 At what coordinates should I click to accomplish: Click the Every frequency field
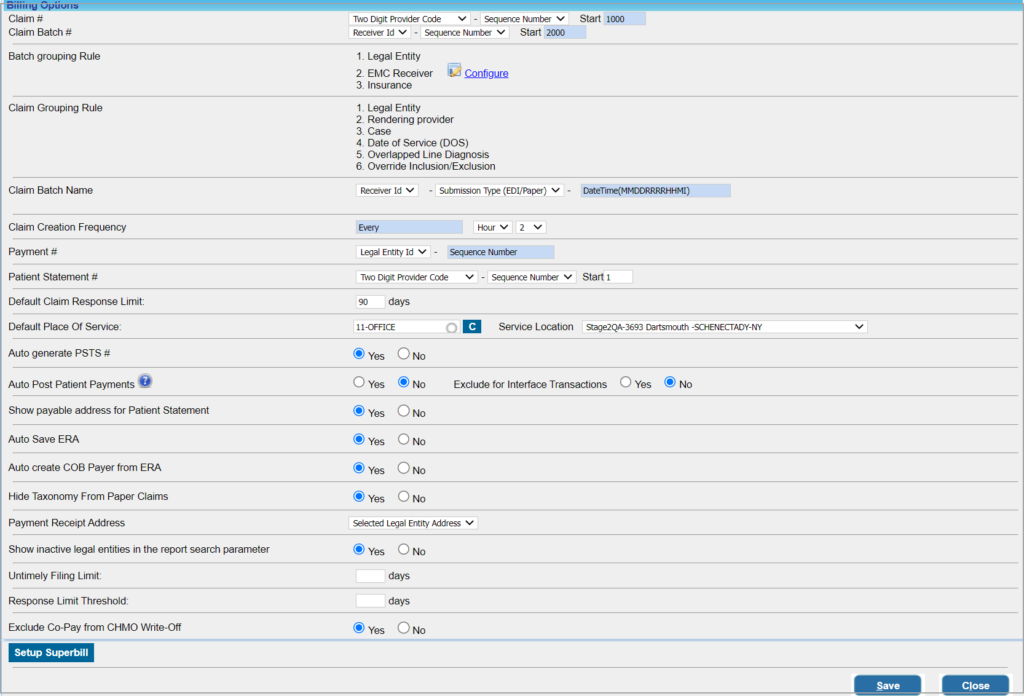[x=409, y=227]
